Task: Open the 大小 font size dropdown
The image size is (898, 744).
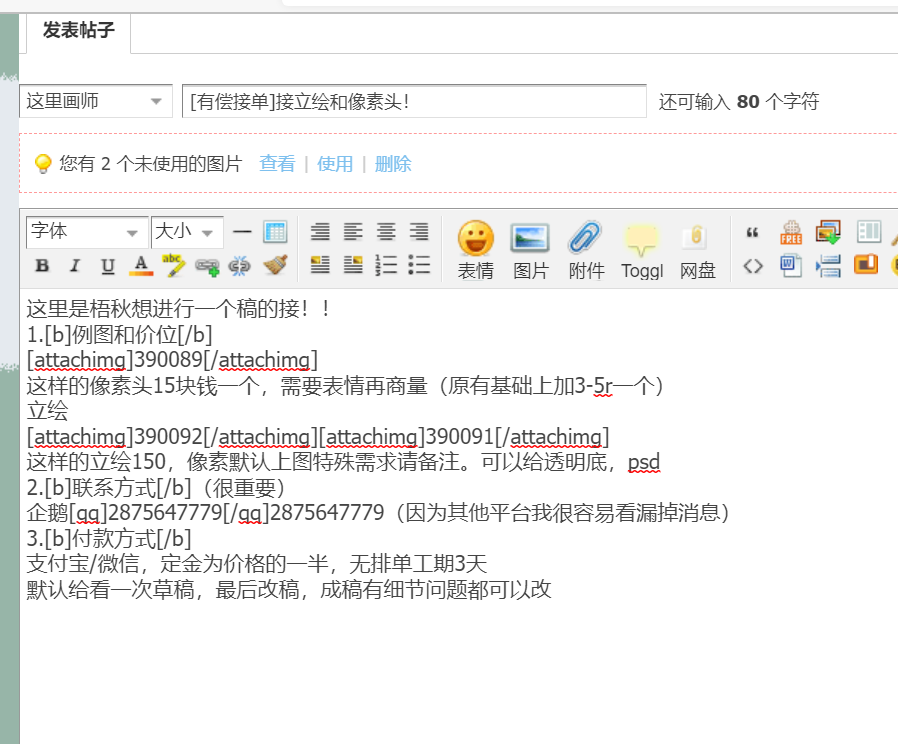Action: [187, 232]
